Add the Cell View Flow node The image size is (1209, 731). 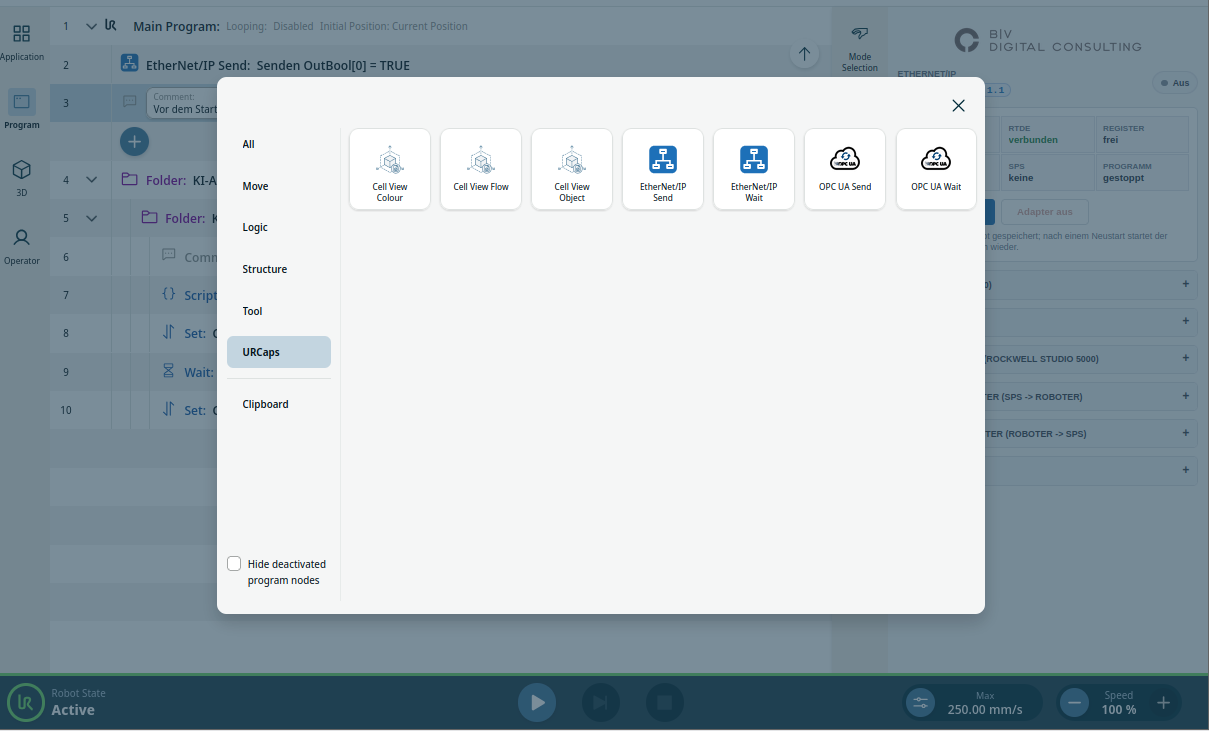click(481, 169)
